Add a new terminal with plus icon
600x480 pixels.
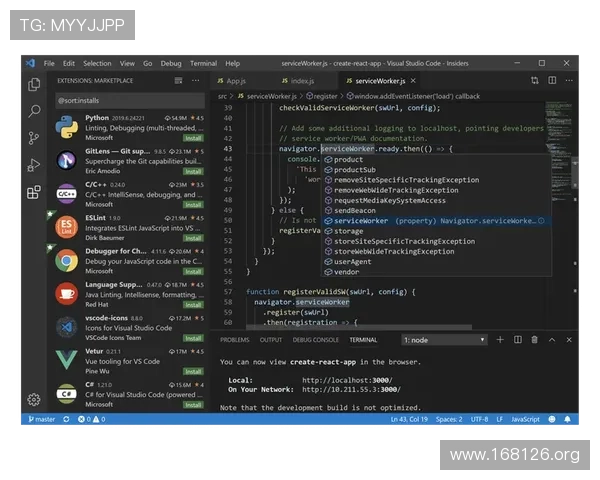coord(500,340)
